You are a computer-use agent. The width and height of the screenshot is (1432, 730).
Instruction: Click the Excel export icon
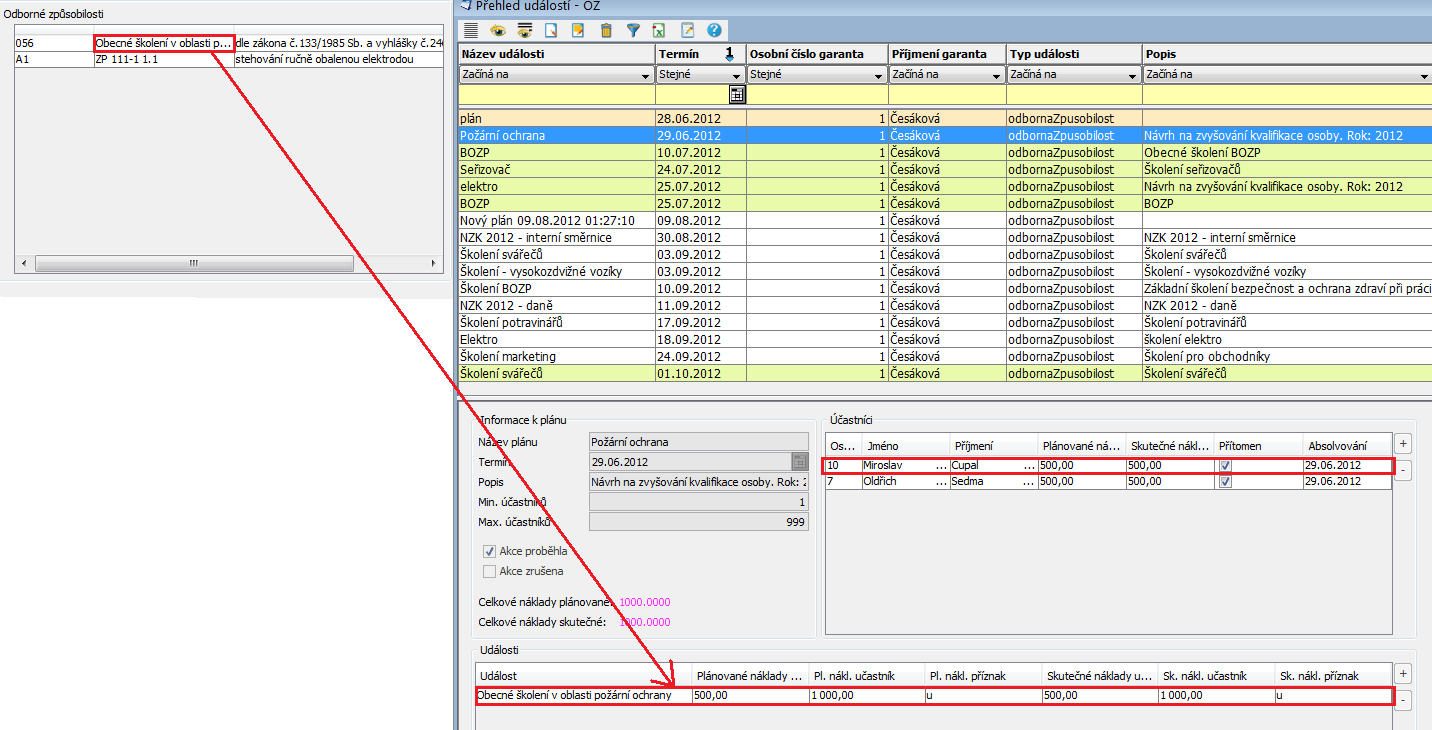tap(659, 31)
